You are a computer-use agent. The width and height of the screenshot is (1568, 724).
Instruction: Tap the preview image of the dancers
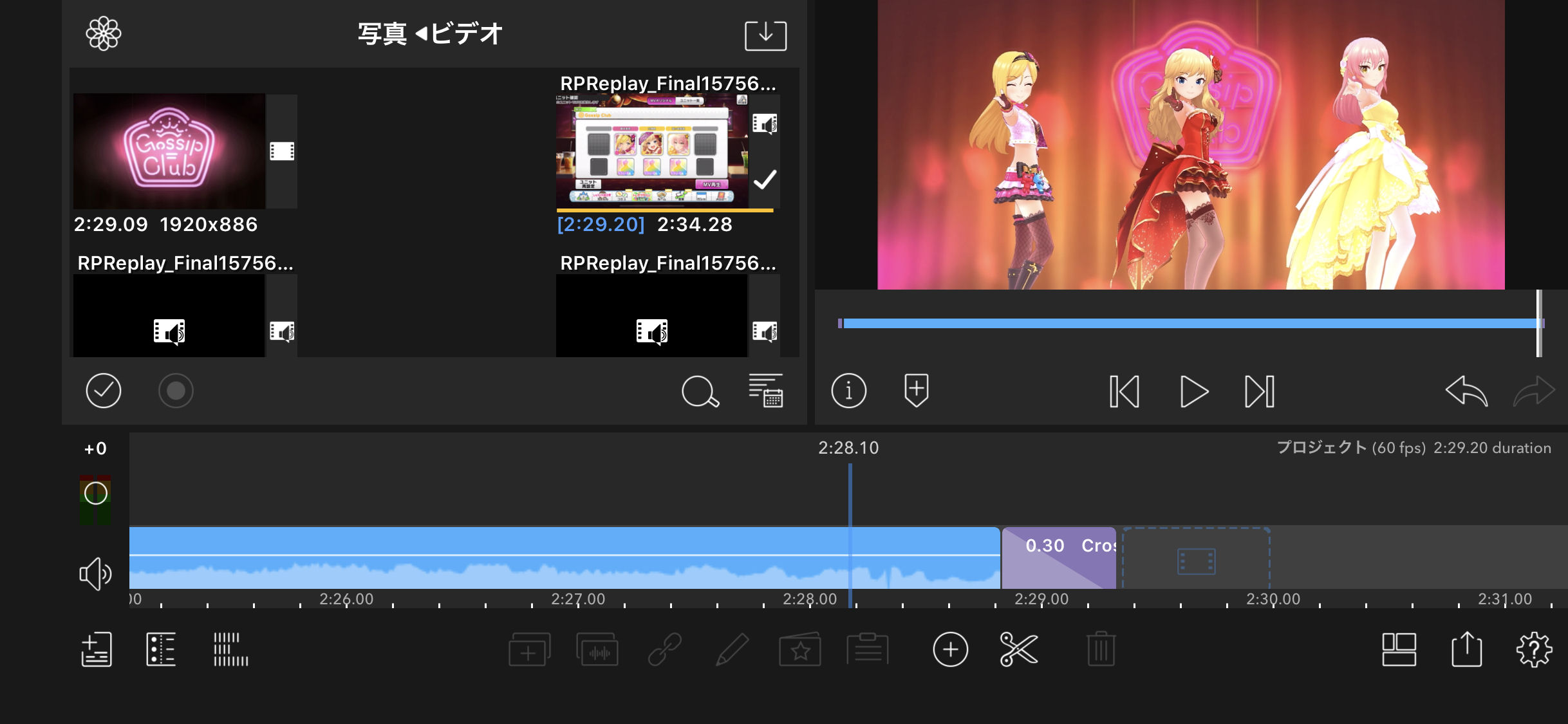pos(1191,145)
